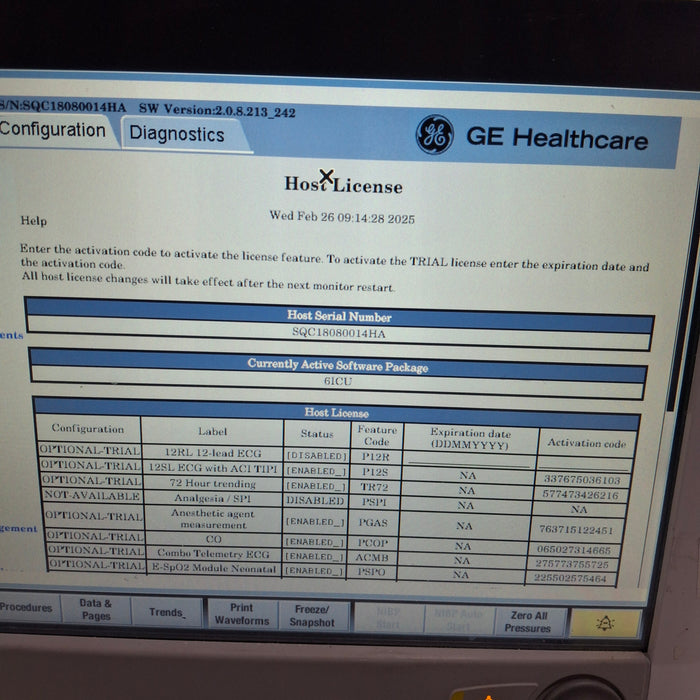The height and width of the screenshot is (700, 700).
Task: Select status field for 72 Hour trending
Action: point(316,486)
